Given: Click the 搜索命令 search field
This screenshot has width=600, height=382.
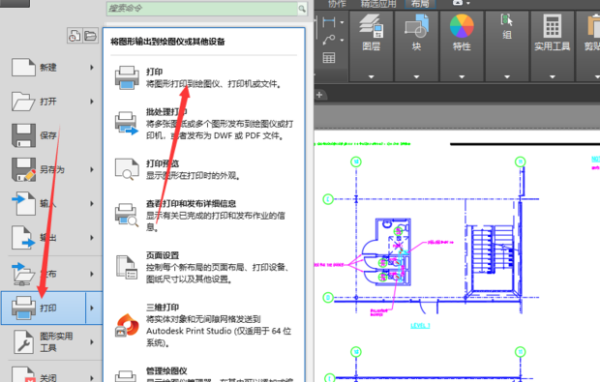Looking at the screenshot, I should pos(202,8).
